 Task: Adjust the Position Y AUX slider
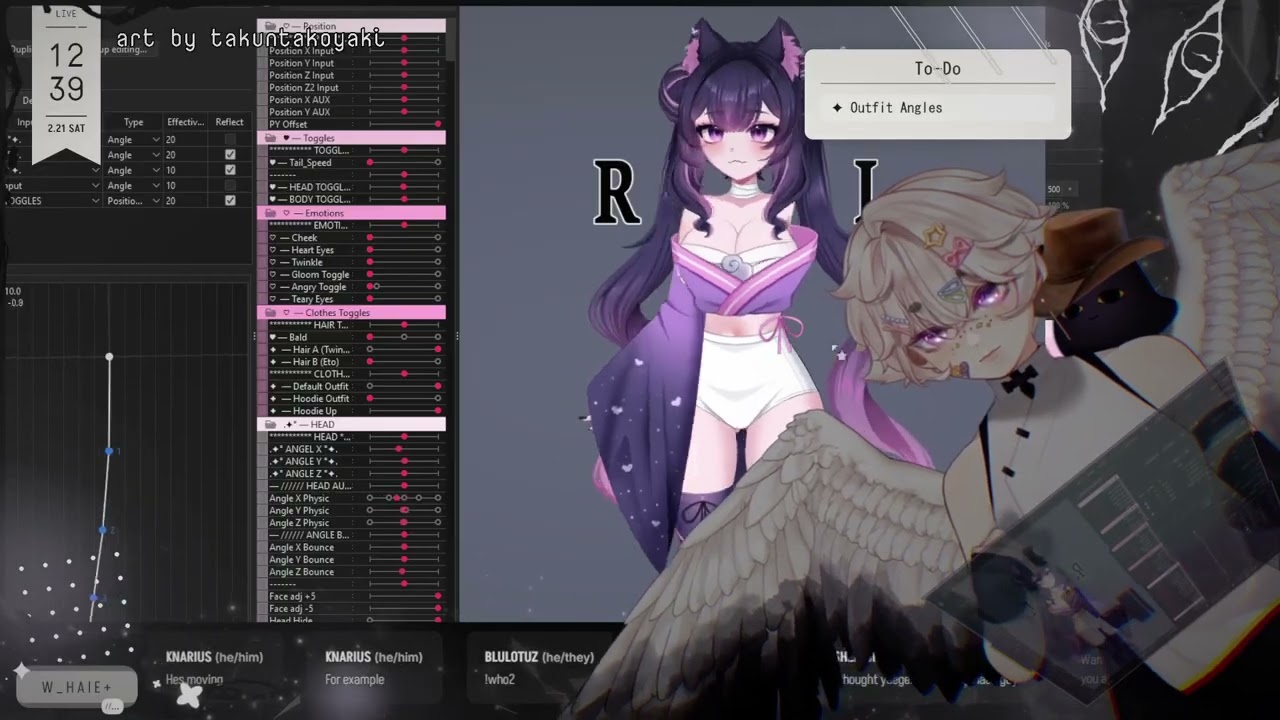click(x=404, y=112)
